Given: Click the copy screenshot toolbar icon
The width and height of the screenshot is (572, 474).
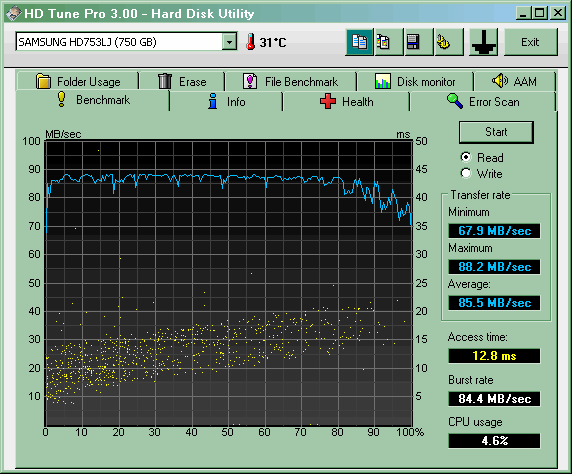Looking at the screenshot, I should click(389, 42).
